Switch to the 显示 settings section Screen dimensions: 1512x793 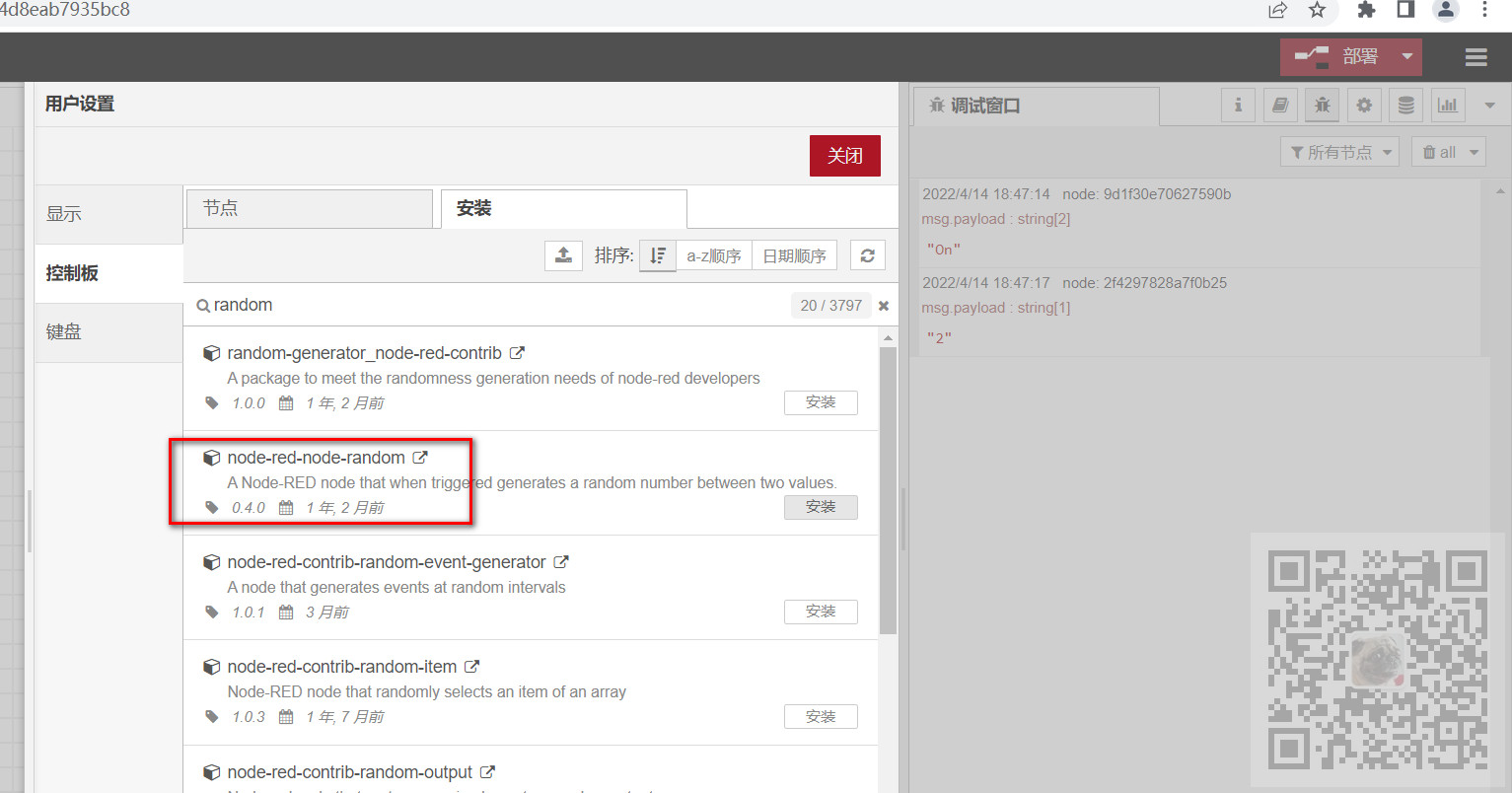click(x=108, y=214)
